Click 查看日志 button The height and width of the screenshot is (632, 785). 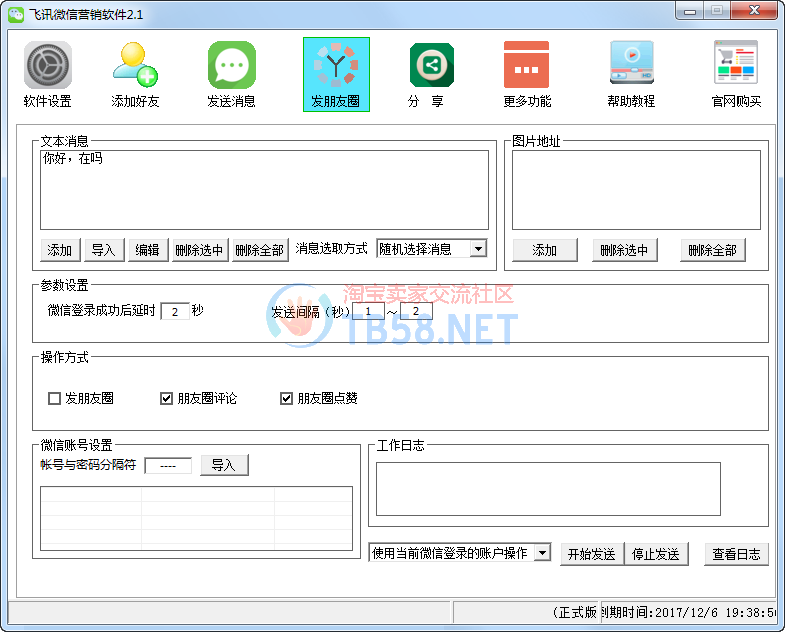[x=736, y=554]
